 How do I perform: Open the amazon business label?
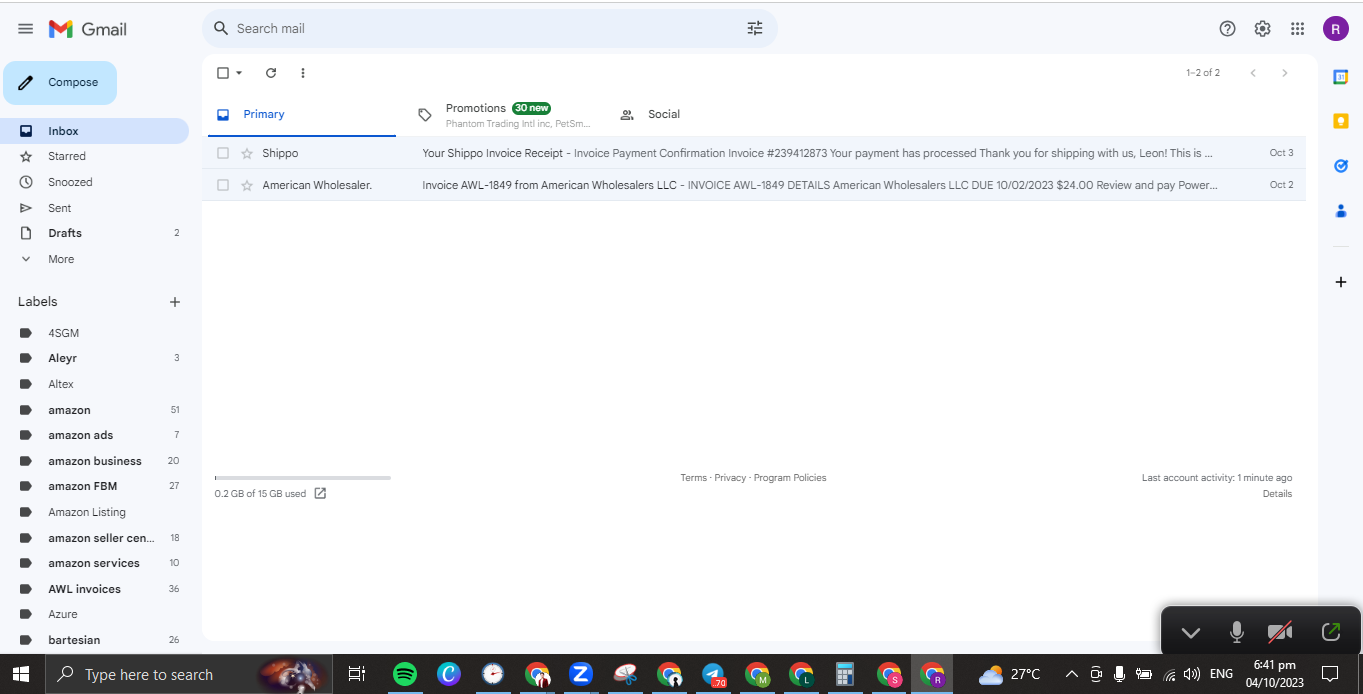click(94, 461)
